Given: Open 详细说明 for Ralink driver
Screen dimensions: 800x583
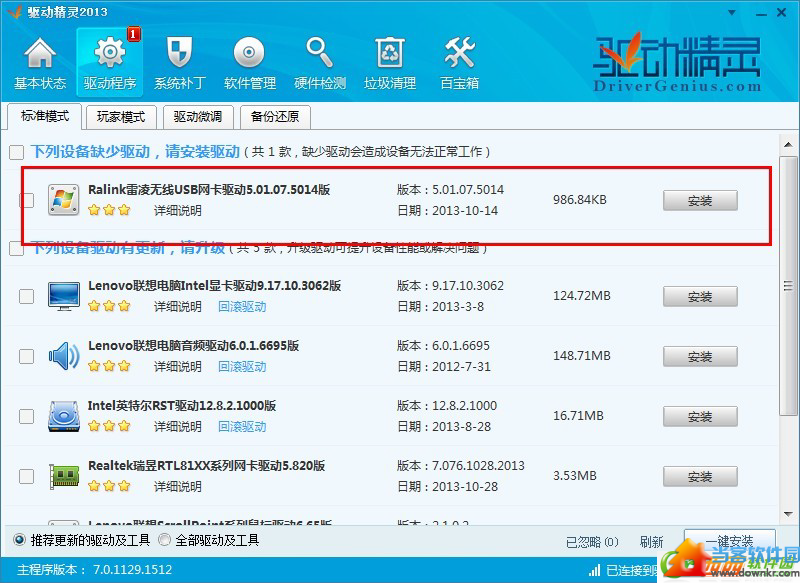Looking at the screenshot, I should (x=178, y=211).
